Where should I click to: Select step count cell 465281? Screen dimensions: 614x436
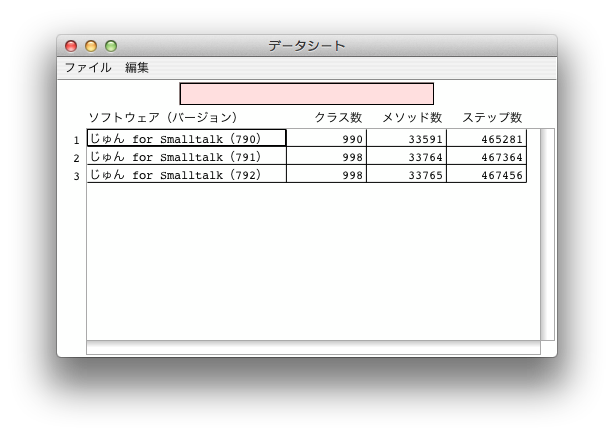(x=487, y=138)
